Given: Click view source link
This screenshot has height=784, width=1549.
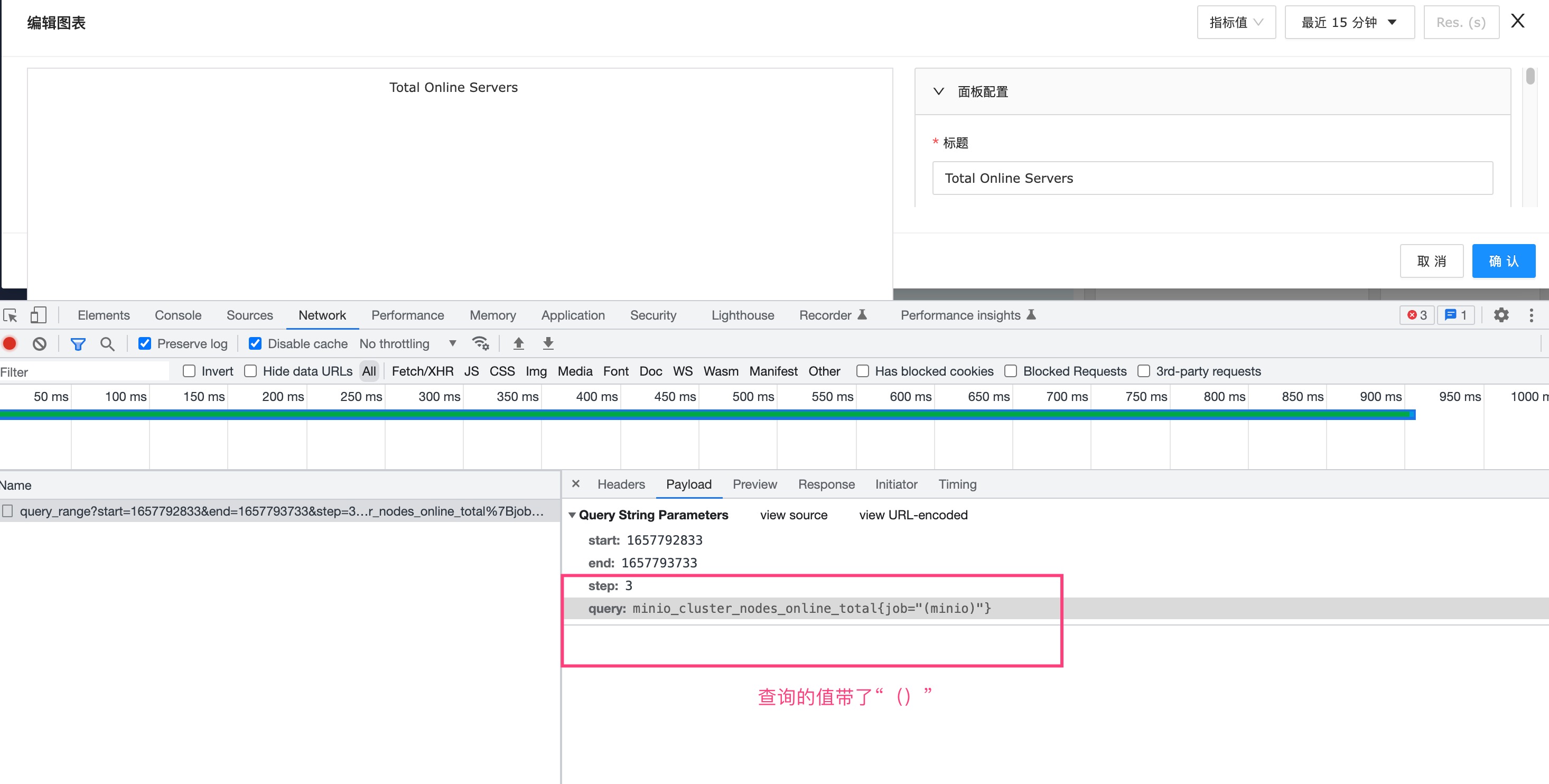Looking at the screenshot, I should pos(793,515).
